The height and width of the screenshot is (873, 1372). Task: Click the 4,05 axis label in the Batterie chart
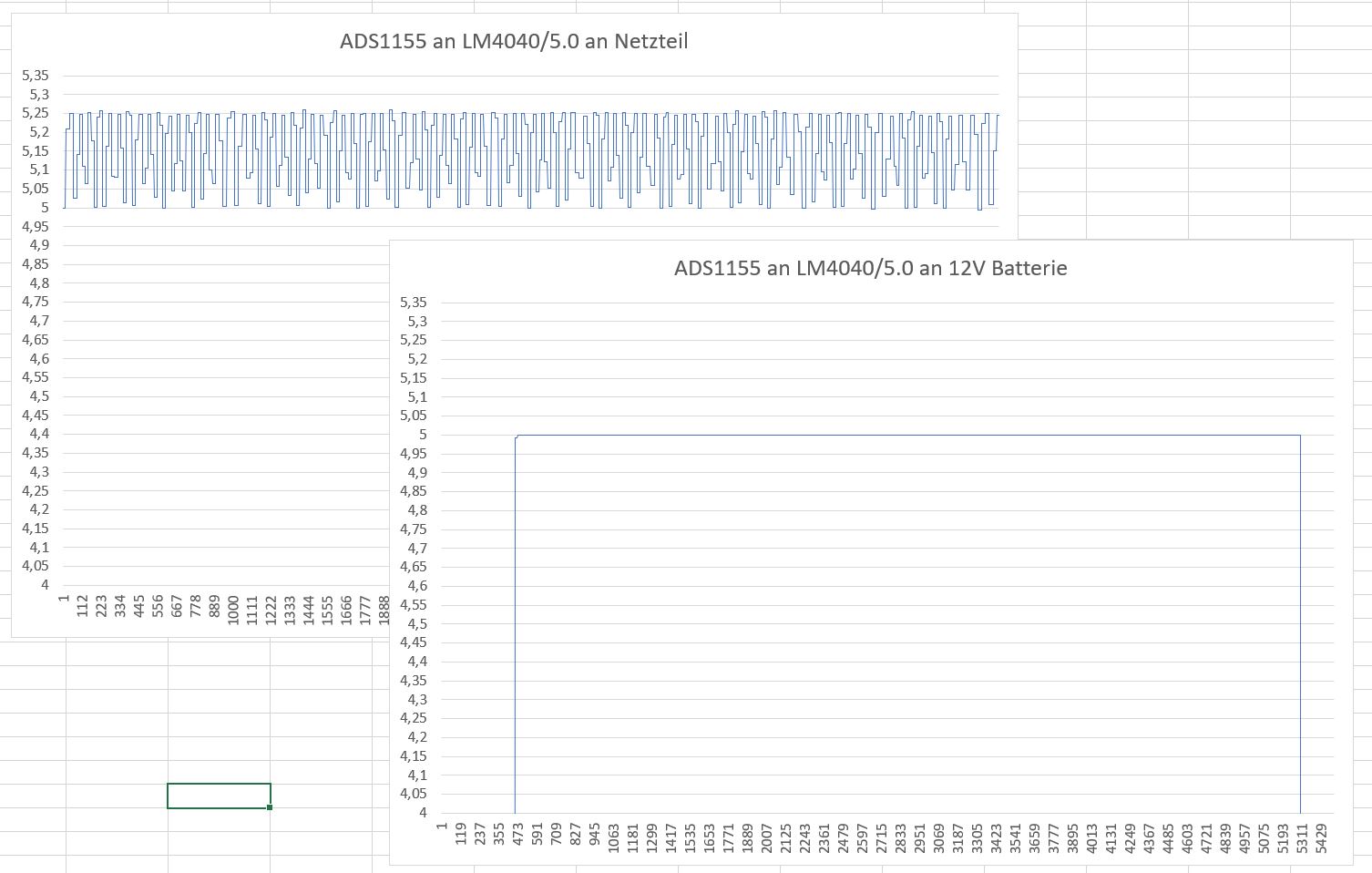click(x=414, y=794)
